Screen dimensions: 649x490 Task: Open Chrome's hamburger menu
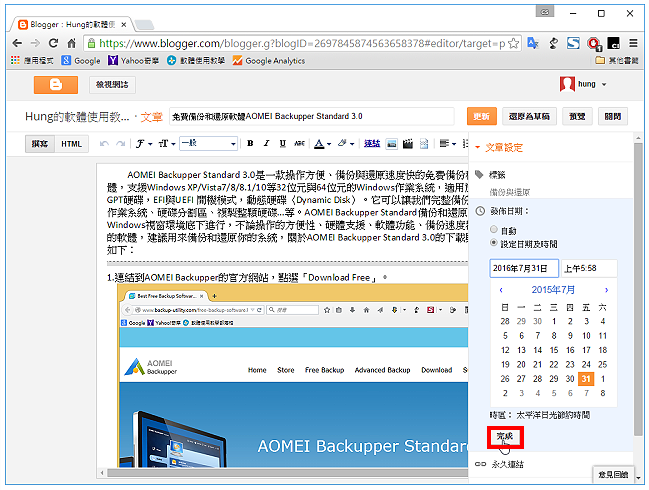point(633,43)
